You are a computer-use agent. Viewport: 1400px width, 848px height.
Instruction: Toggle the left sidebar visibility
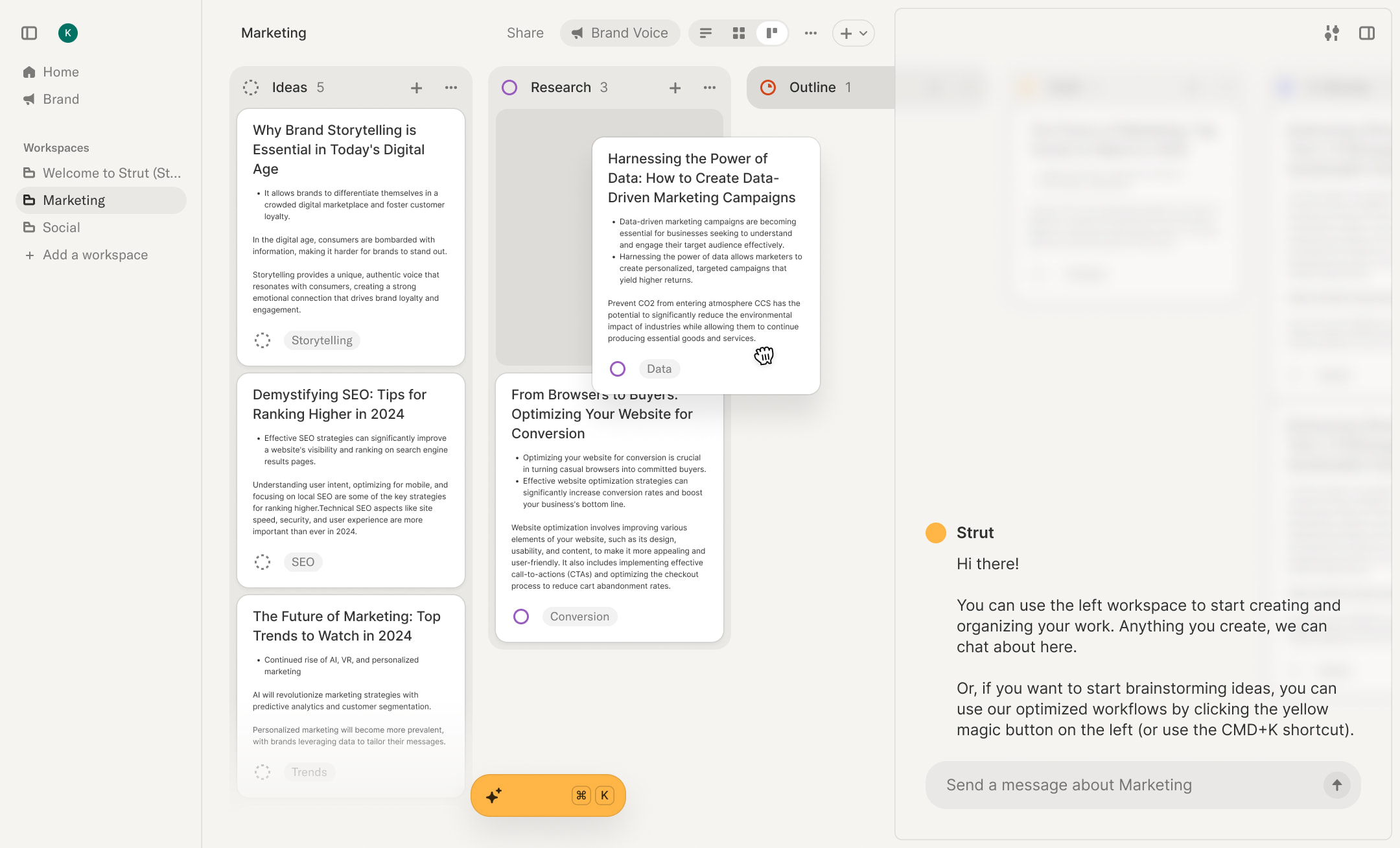pyautogui.click(x=28, y=32)
